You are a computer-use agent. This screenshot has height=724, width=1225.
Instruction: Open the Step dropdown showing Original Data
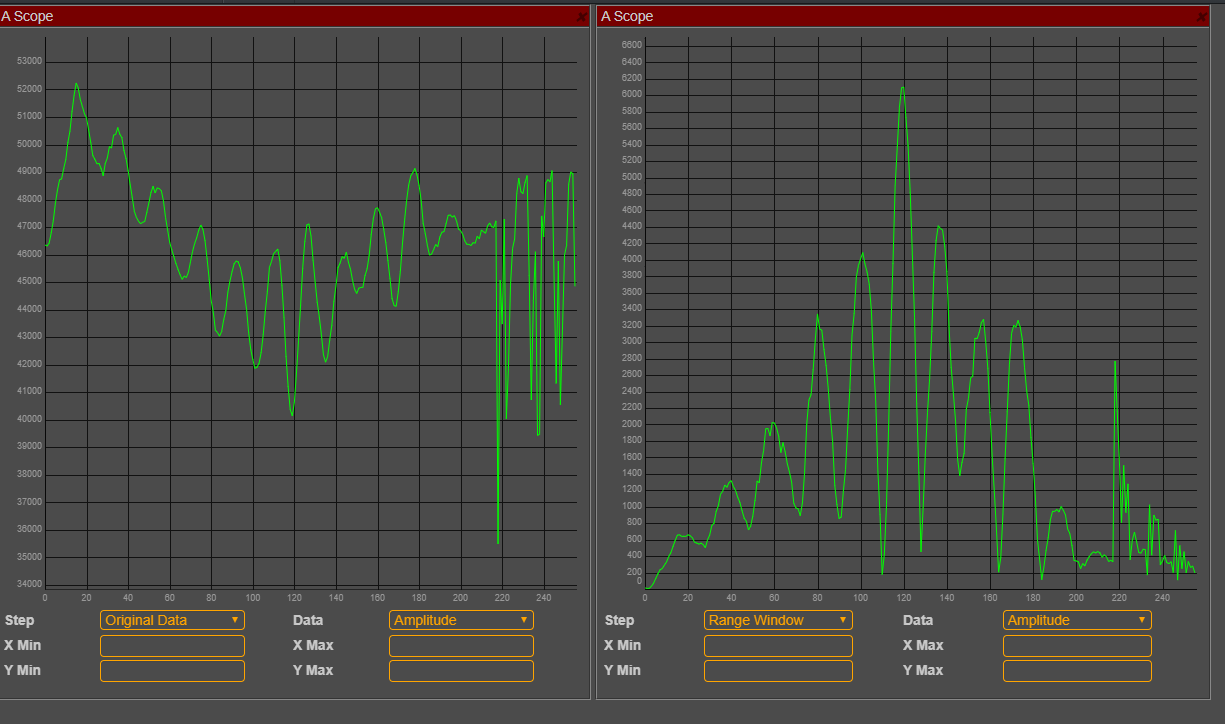point(172,620)
